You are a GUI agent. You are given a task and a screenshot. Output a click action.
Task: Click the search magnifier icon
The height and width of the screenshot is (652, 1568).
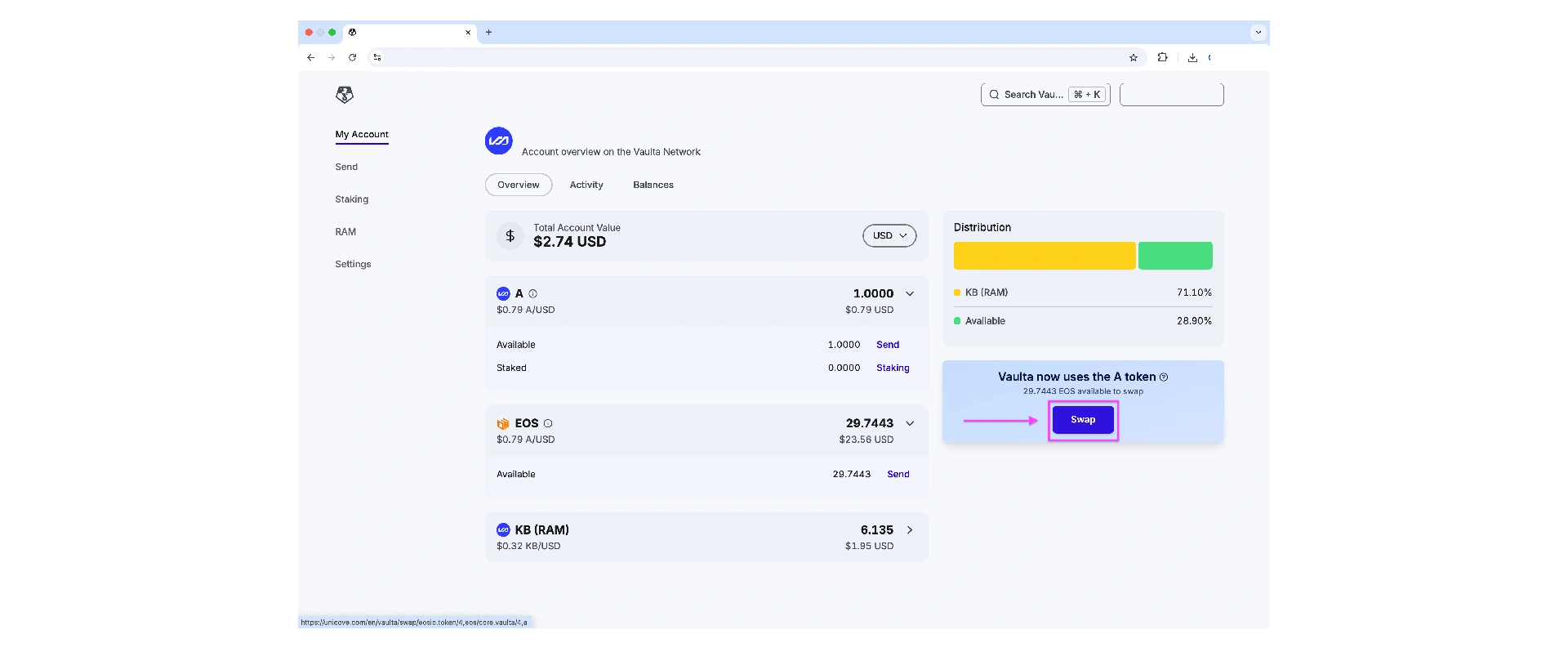[x=994, y=95]
